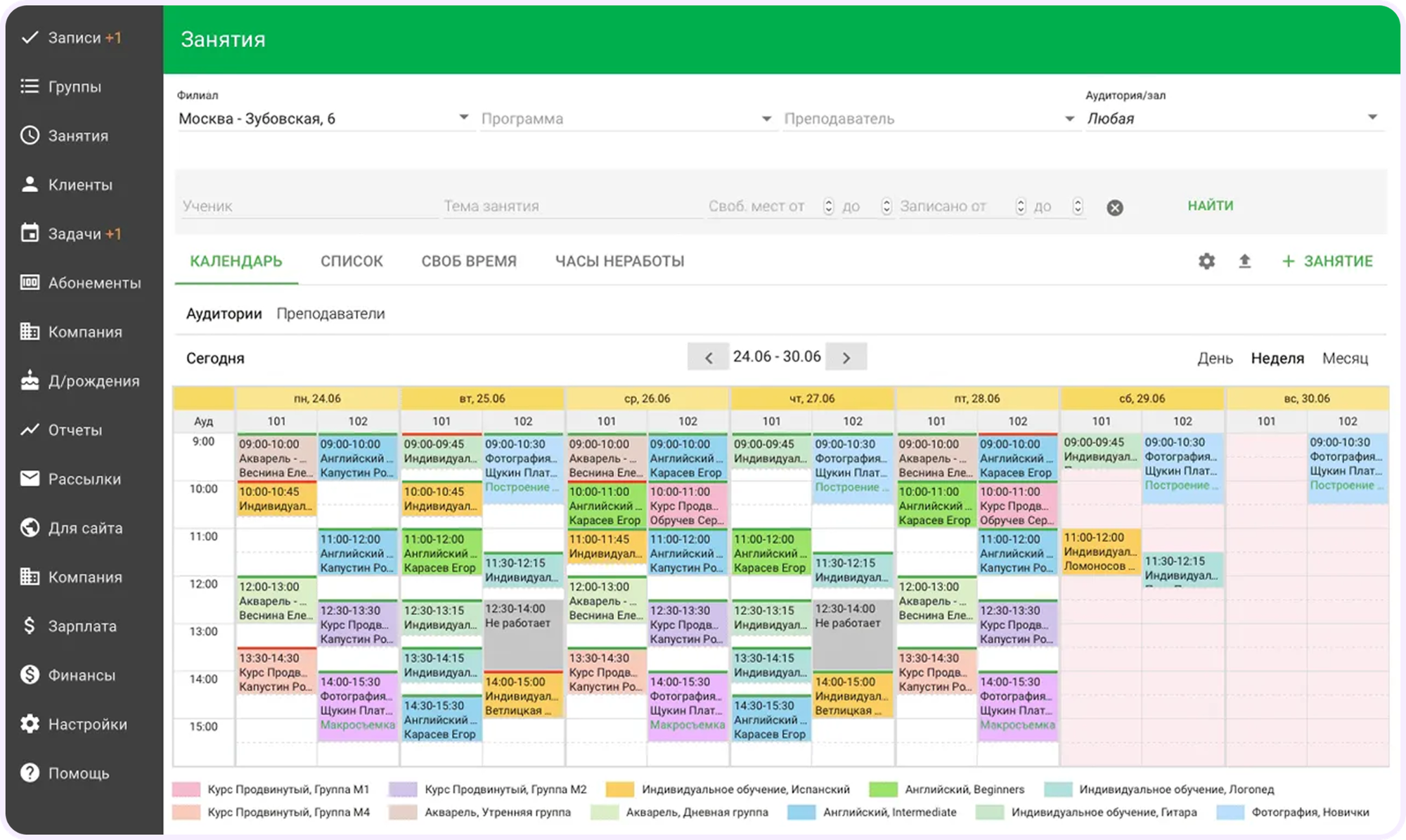Viewport: 1406px width, 840px height.
Task: Open Группы list icon in sidebar
Action: pyautogui.click(x=30, y=86)
